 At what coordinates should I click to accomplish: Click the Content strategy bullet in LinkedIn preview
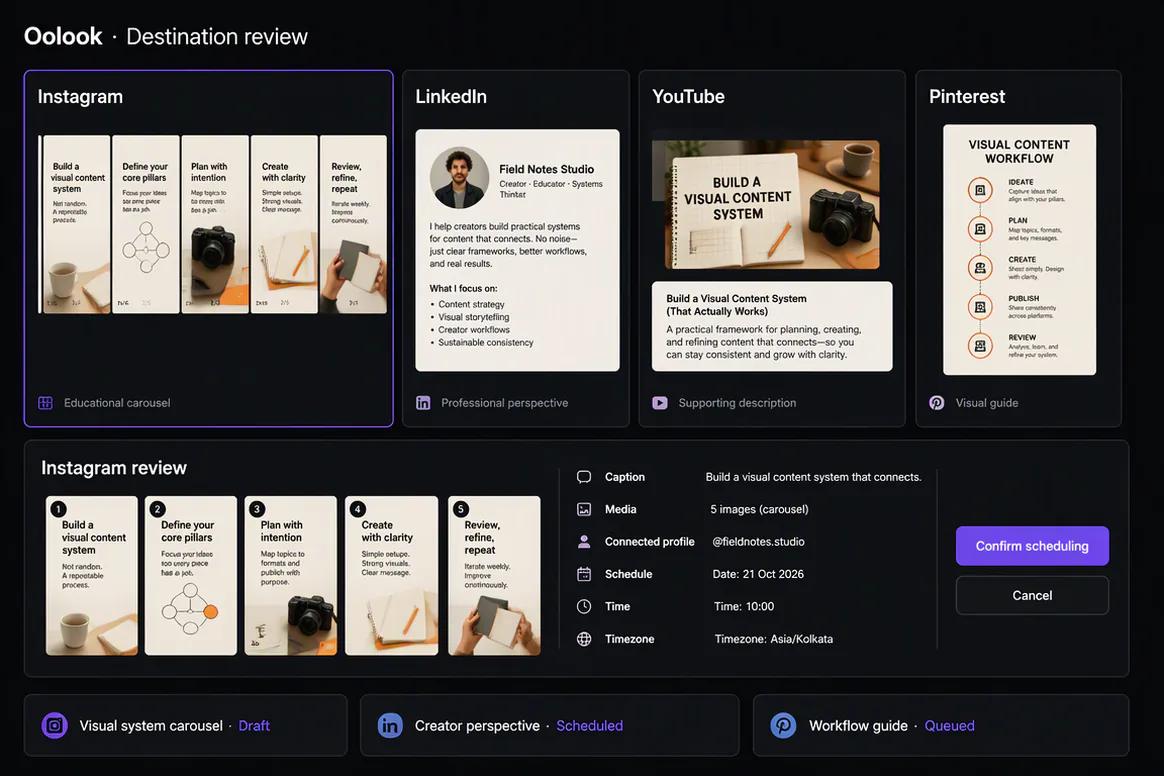click(471, 304)
